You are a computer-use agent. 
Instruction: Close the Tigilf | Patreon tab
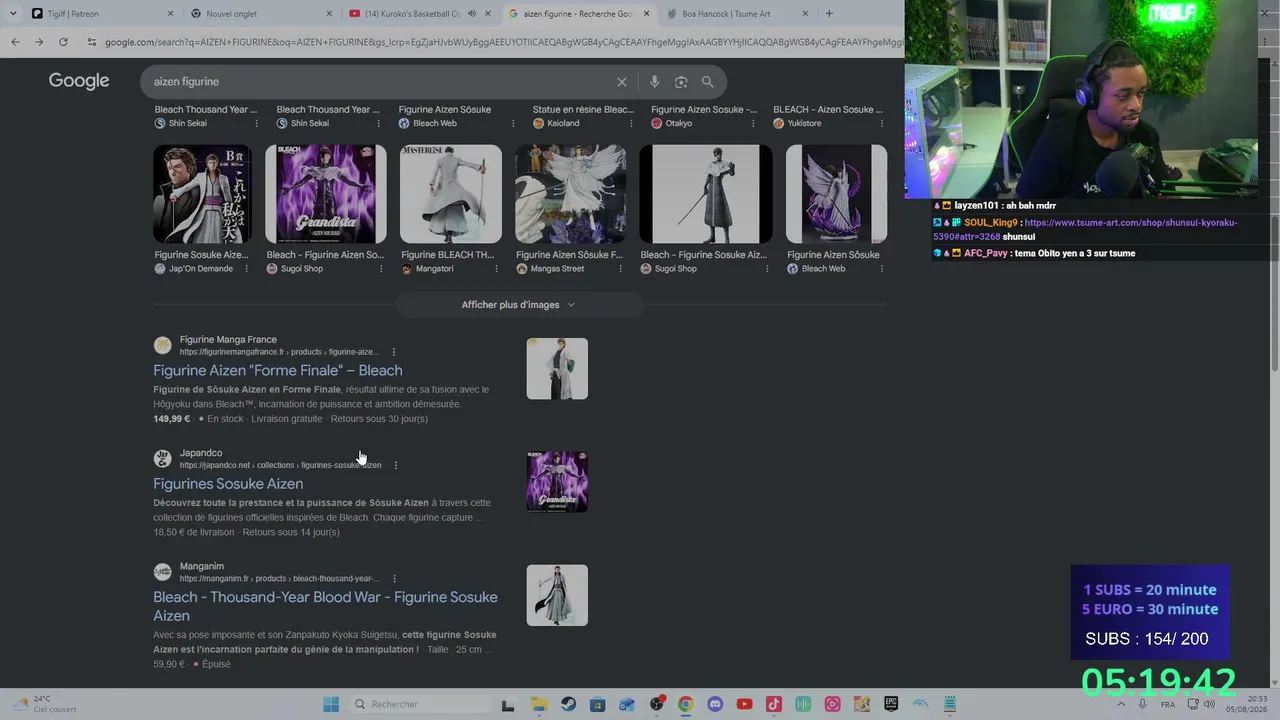pos(170,14)
